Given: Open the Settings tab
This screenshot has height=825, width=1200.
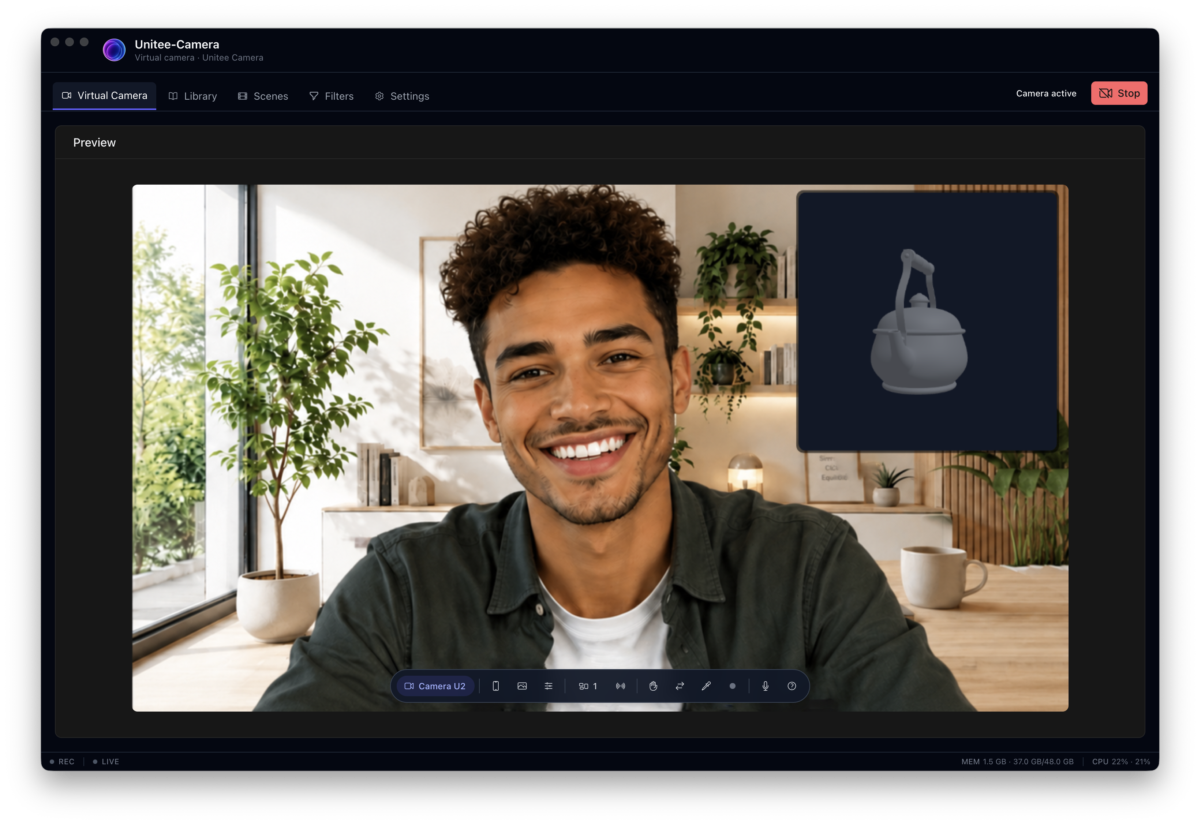Looking at the screenshot, I should 402,96.
